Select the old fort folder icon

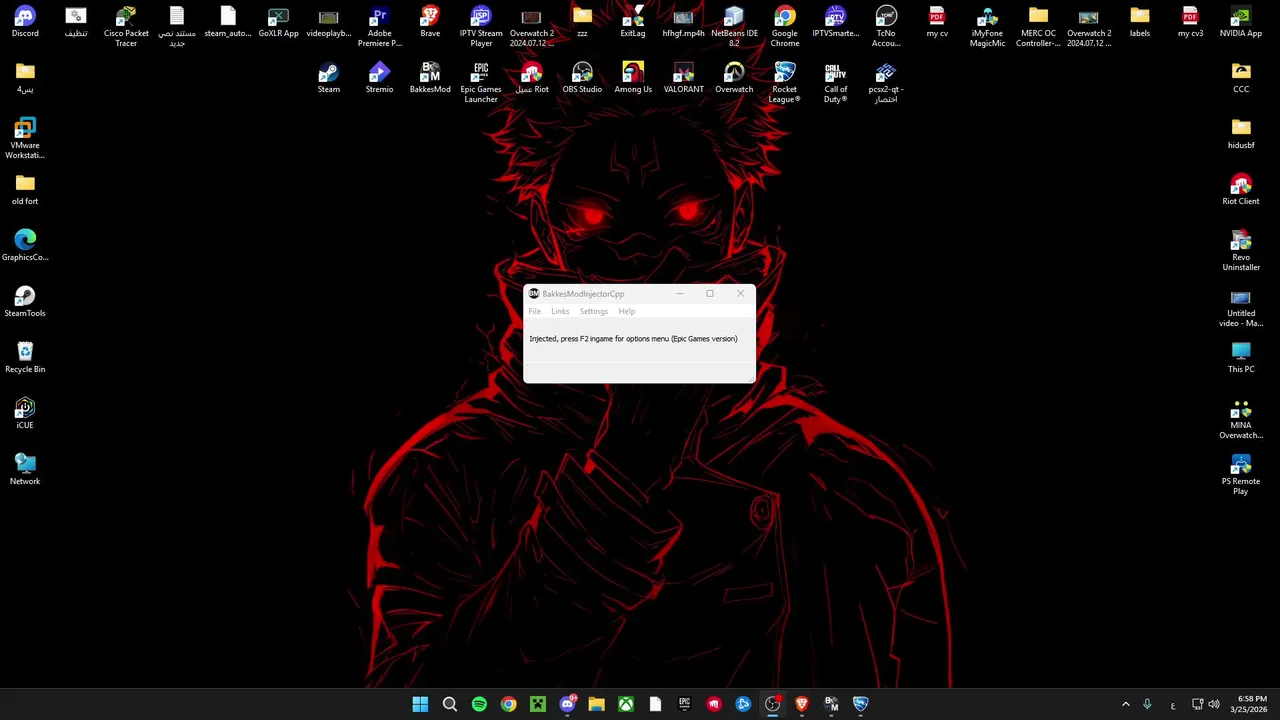25,190
